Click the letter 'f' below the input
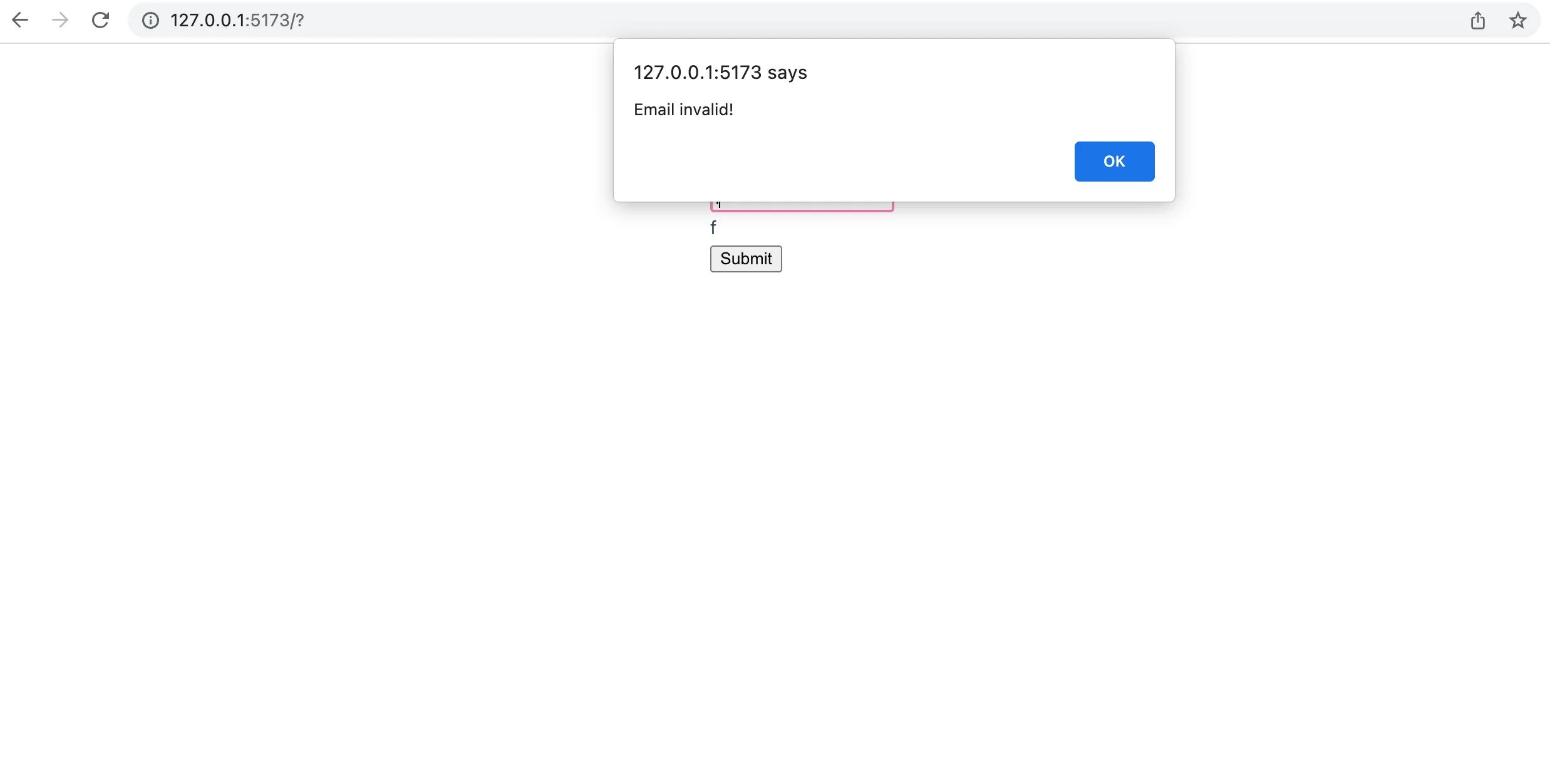Viewport: 1550px width, 784px height. 713,227
